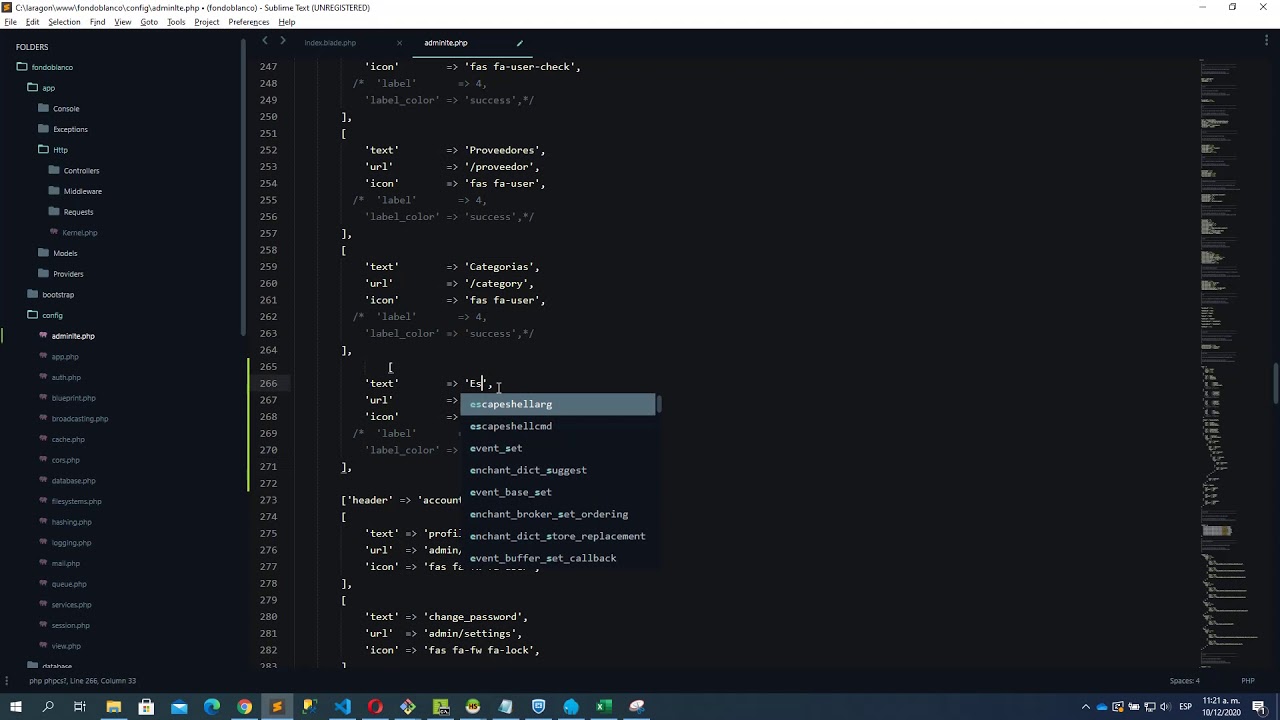The height and width of the screenshot is (720, 1280).
Task: Choose enchant_dict_suggest completion
Action: click(x=558, y=470)
